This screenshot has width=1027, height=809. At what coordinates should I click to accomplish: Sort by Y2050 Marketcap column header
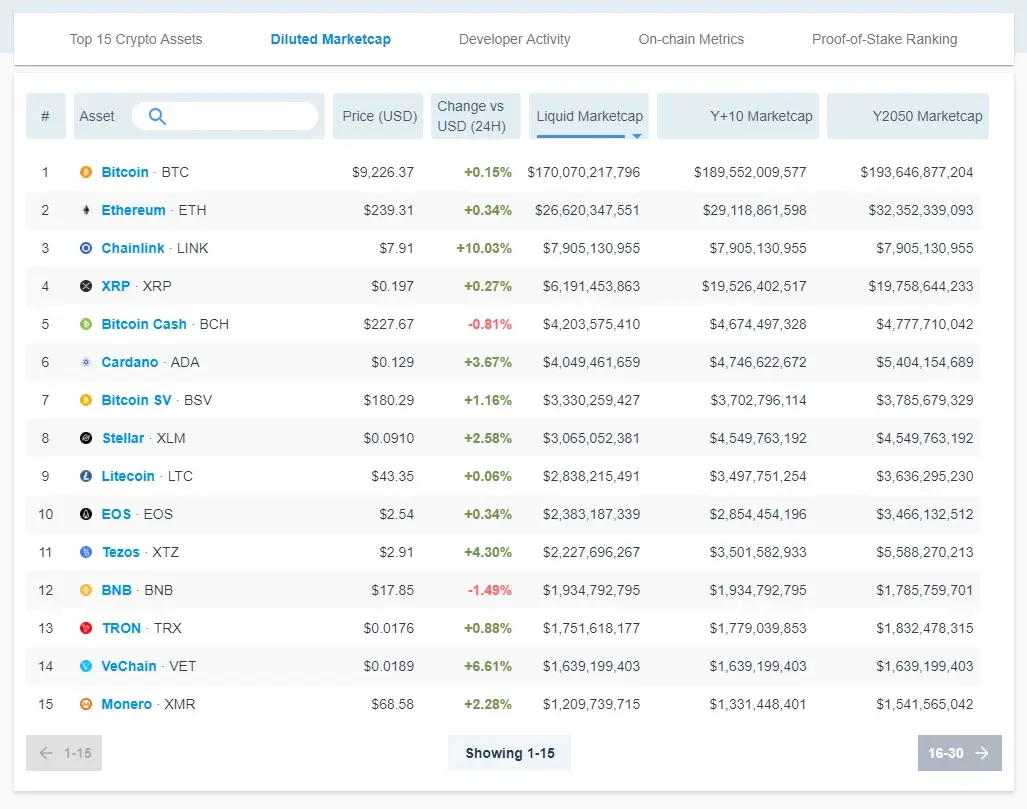point(908,116)
